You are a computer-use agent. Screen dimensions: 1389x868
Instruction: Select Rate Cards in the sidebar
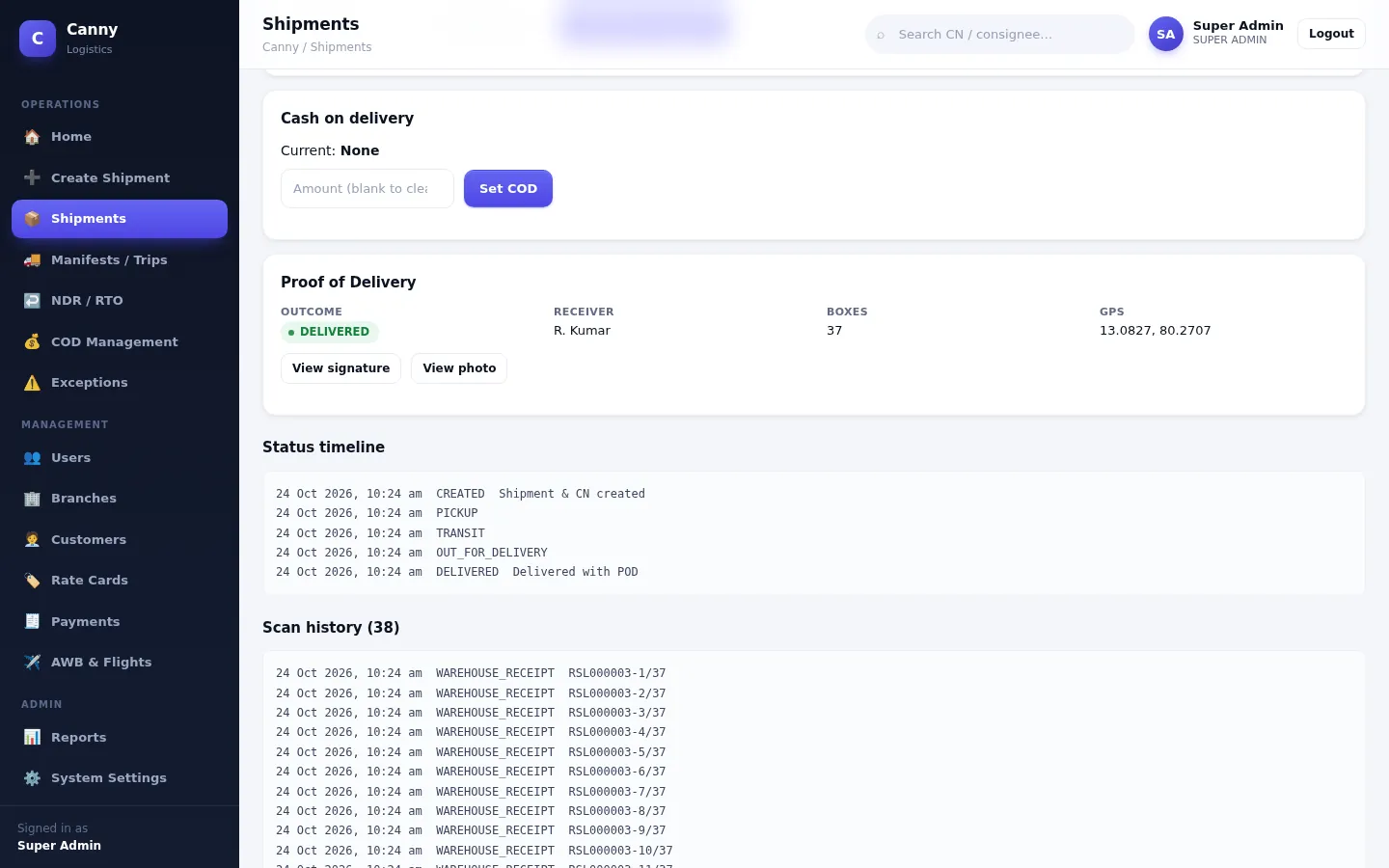tap(120, 581)
